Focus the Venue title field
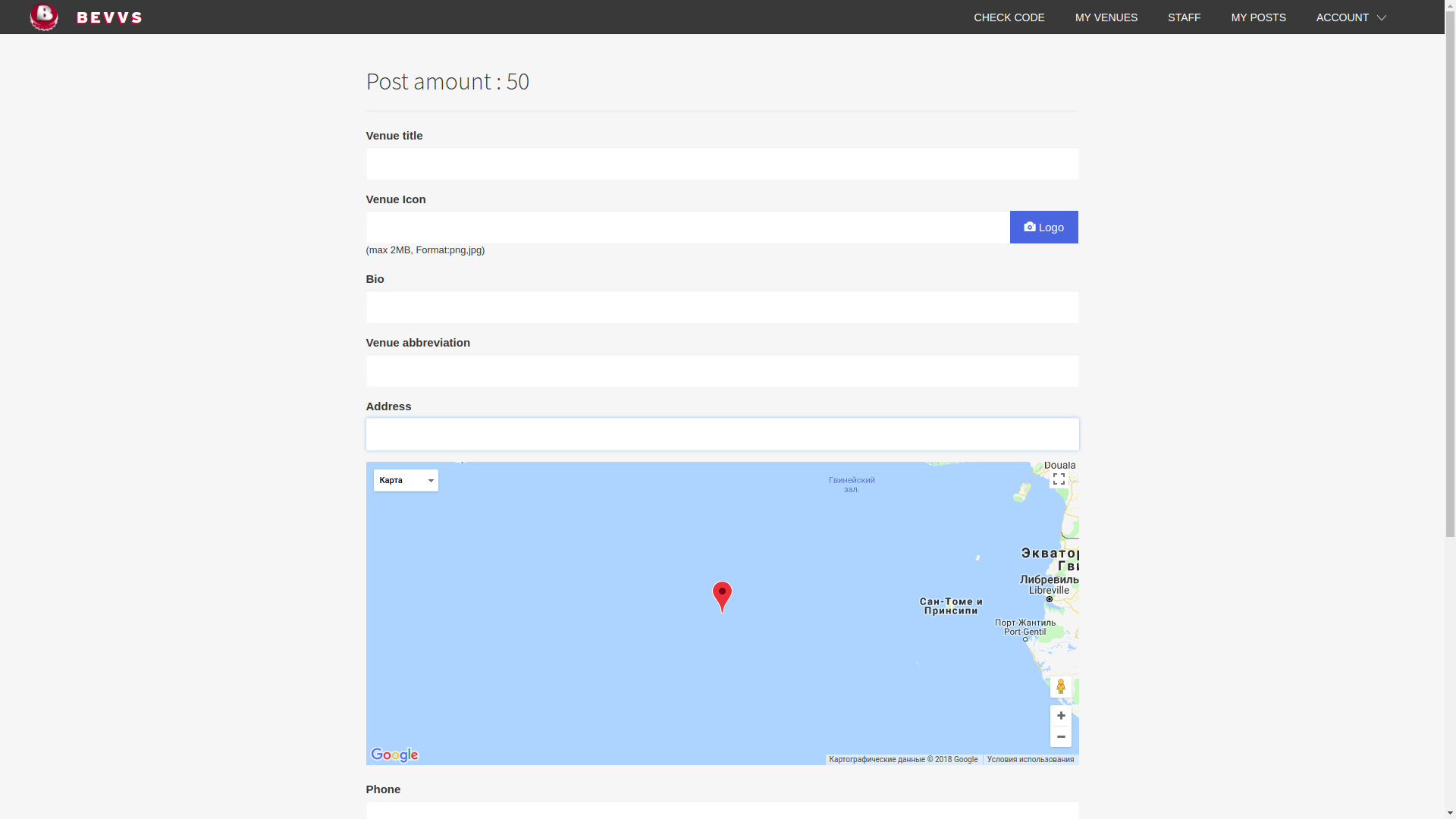The image size is (1456, 819). click(x=722, y=164)
